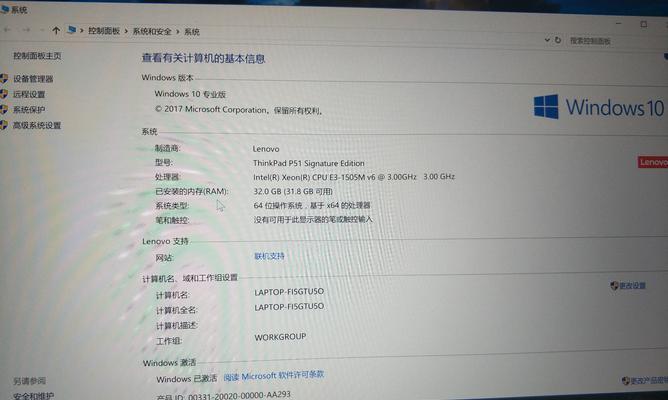Viewport: 668px width, 400px height.
Task: Click the WORKGROUP text
Action: (280, 337)
